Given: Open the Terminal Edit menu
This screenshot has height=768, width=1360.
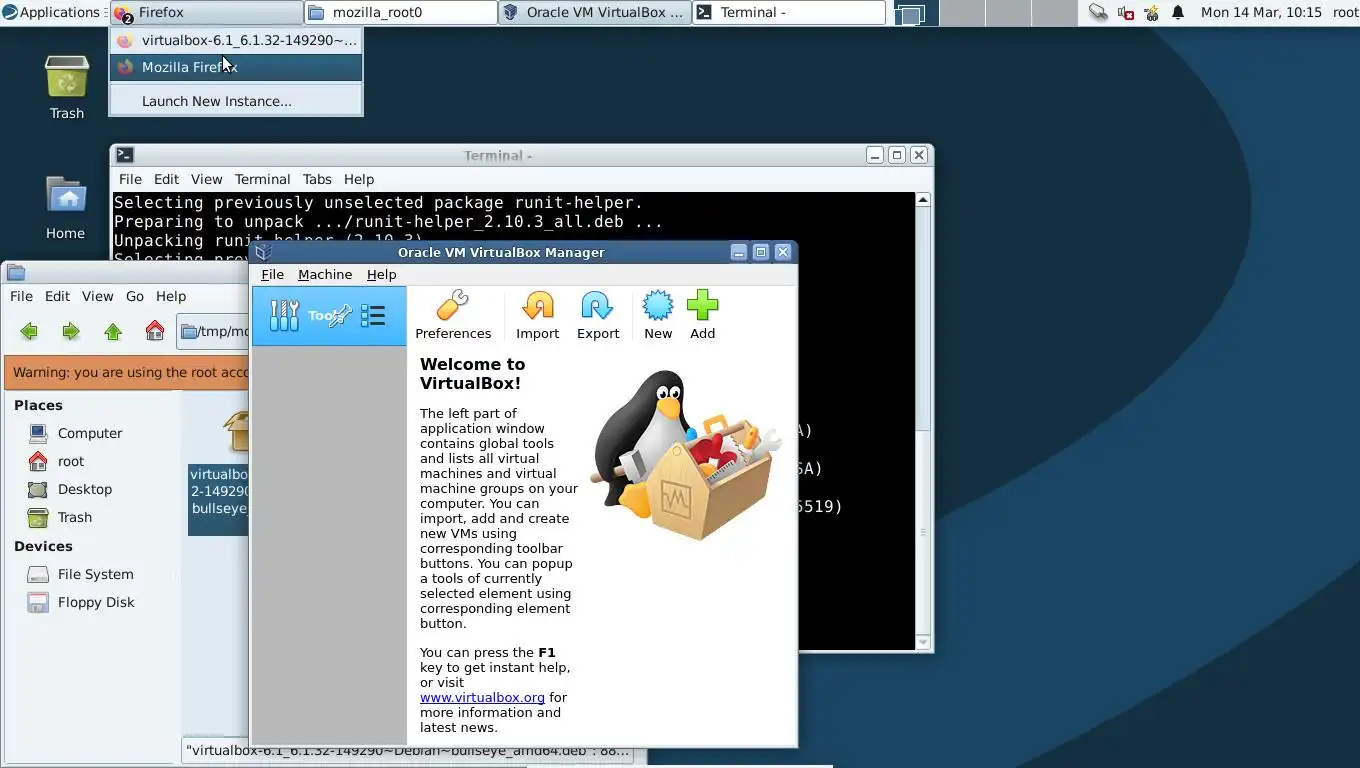Looking at the screenshot, I should click(166, 179).
